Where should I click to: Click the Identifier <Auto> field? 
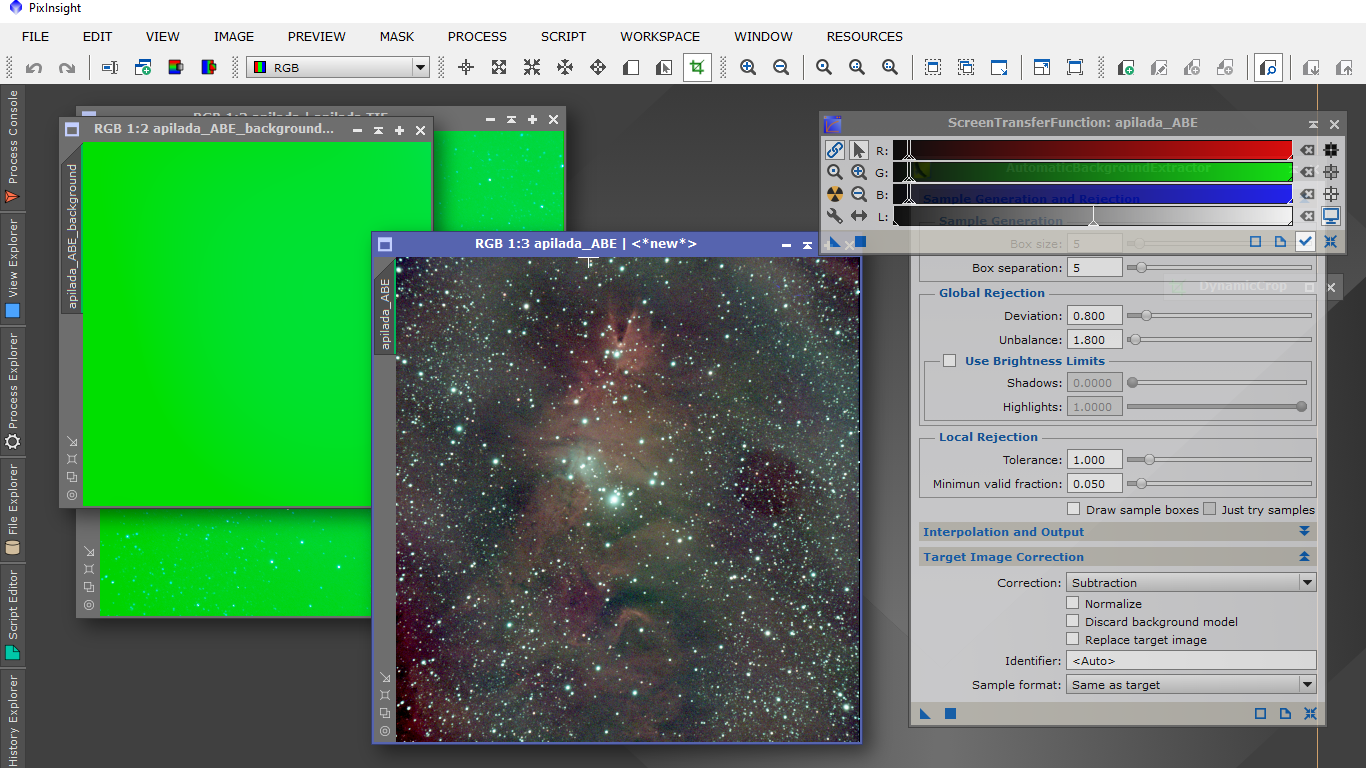pyautogui.click(x=1191, y=661)
